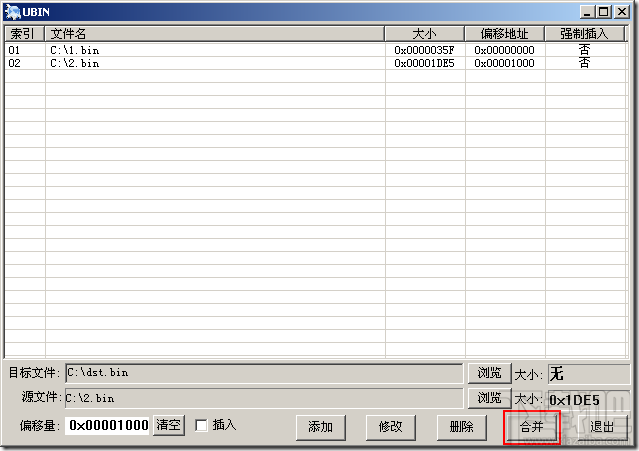Click index cell 01
The width and height of the screenshot is (639, 451).
pos(14,50)
